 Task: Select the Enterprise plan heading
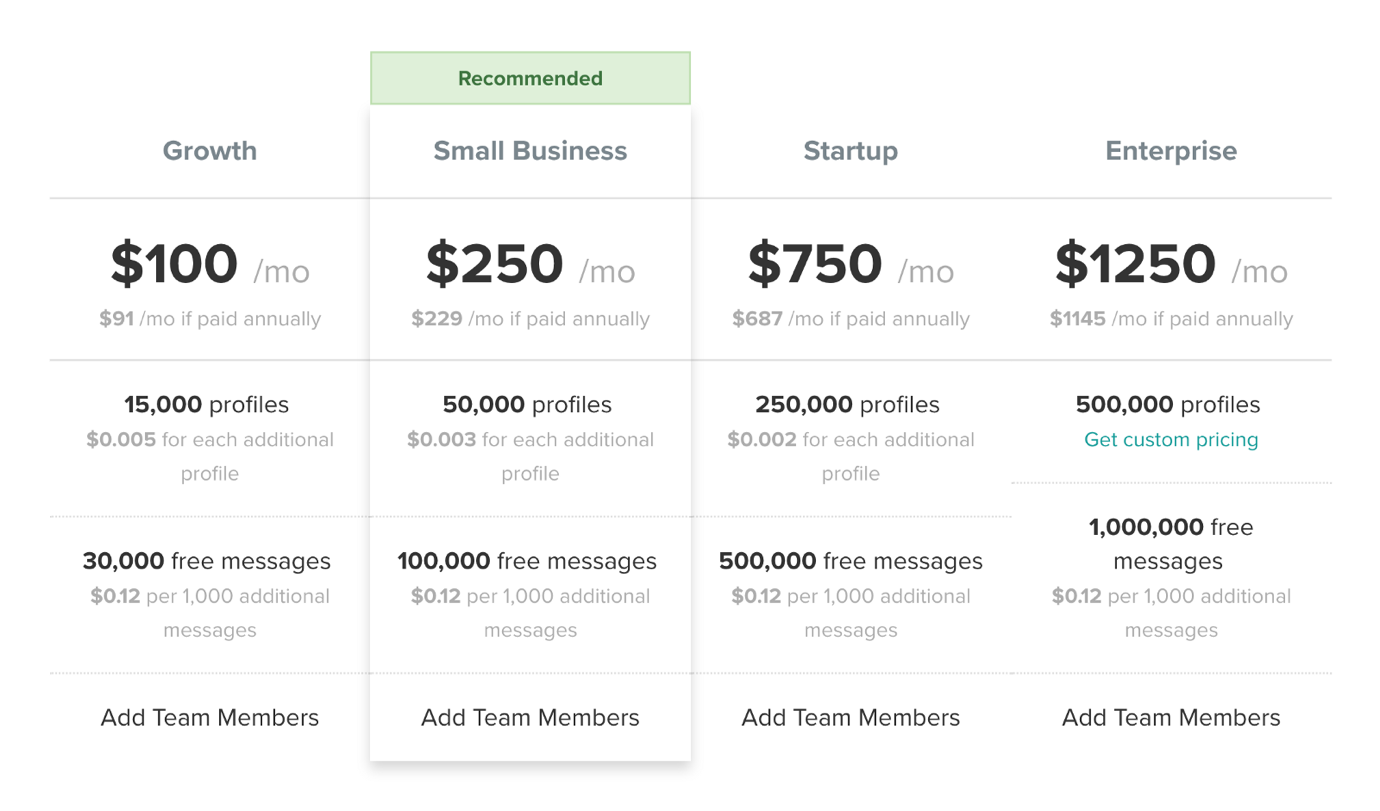(1170, 151)
